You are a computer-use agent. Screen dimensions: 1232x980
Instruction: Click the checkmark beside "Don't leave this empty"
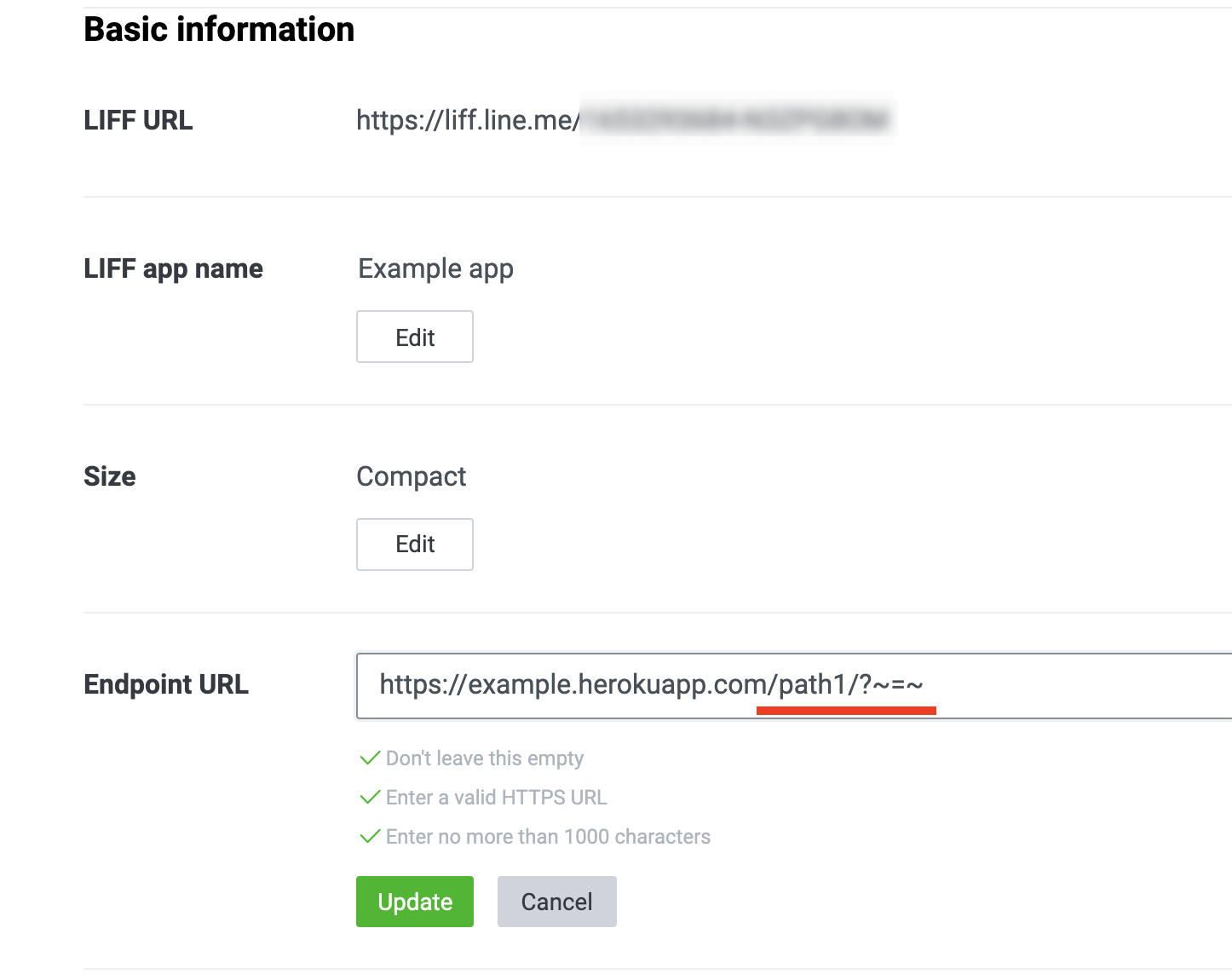(370, 758)
